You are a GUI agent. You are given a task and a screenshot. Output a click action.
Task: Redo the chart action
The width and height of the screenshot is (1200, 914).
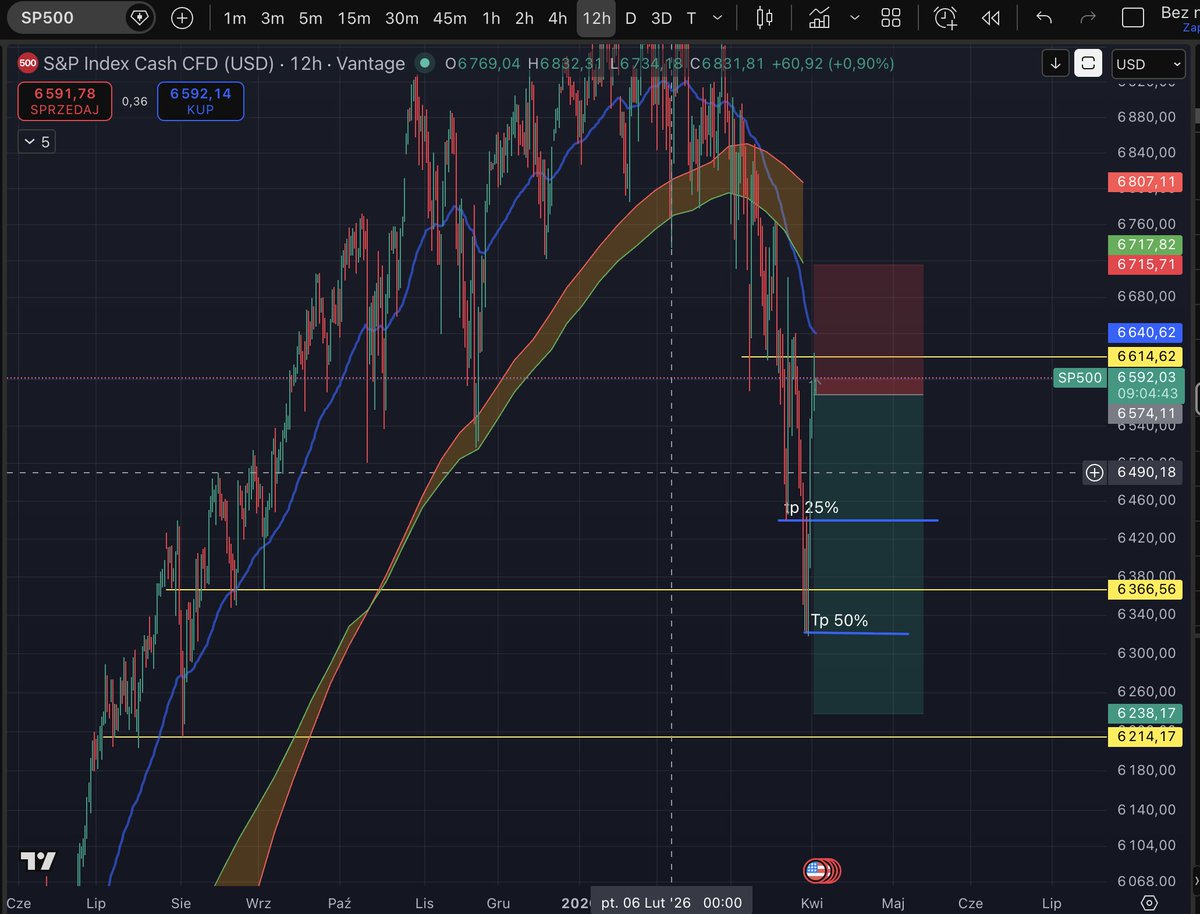coord(1087,18)
